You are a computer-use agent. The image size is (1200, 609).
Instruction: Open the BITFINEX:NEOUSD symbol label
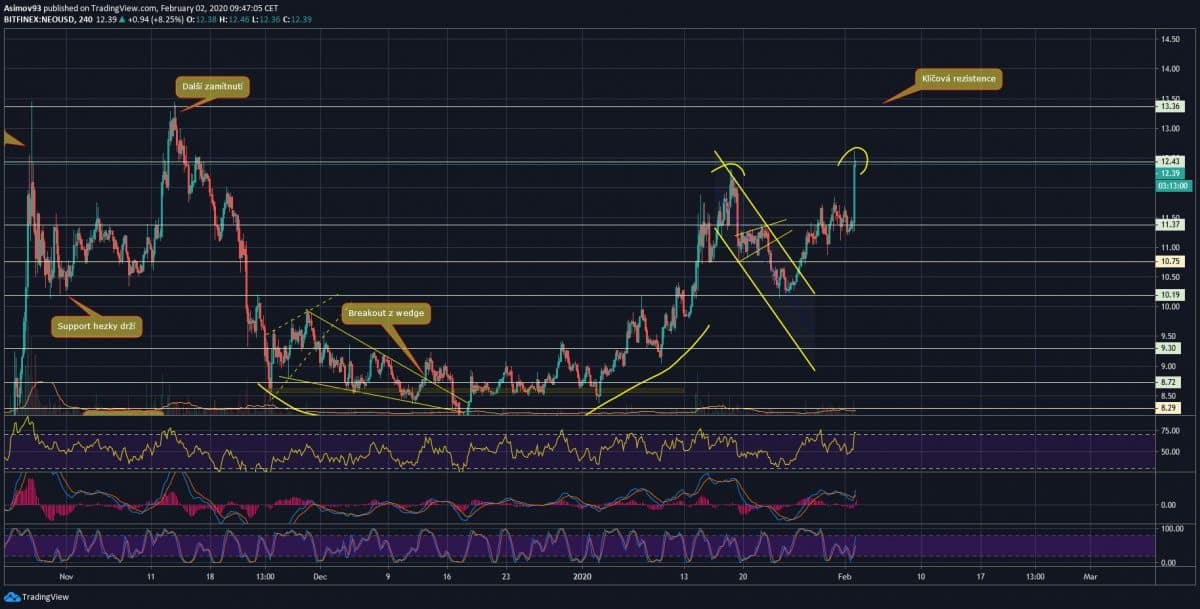click(42, 17)
